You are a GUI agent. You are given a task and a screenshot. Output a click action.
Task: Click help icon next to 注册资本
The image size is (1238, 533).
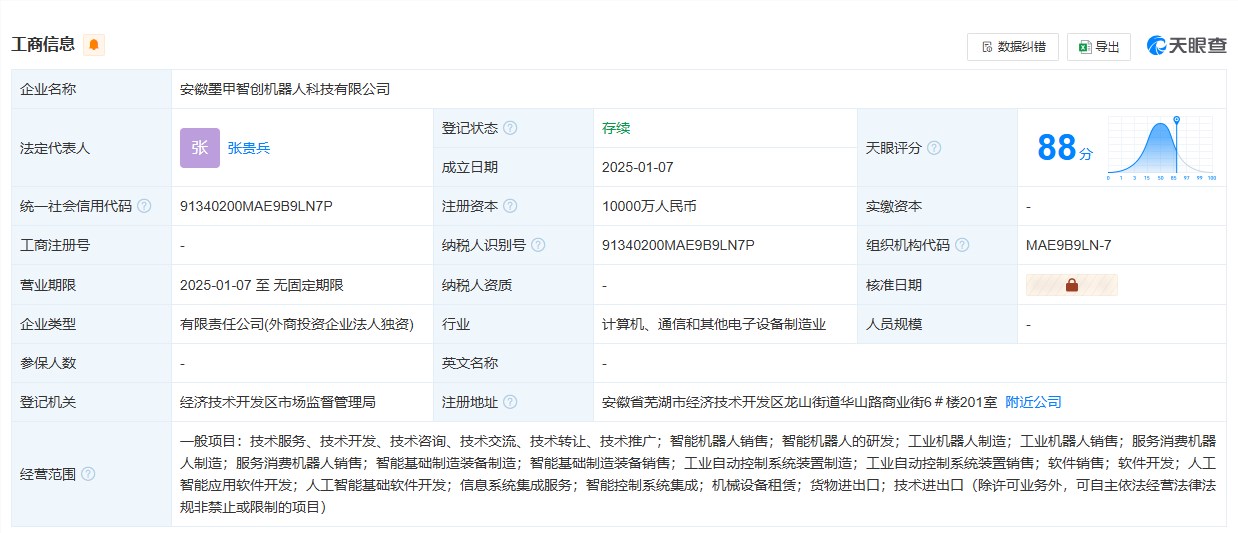[510, 206]
